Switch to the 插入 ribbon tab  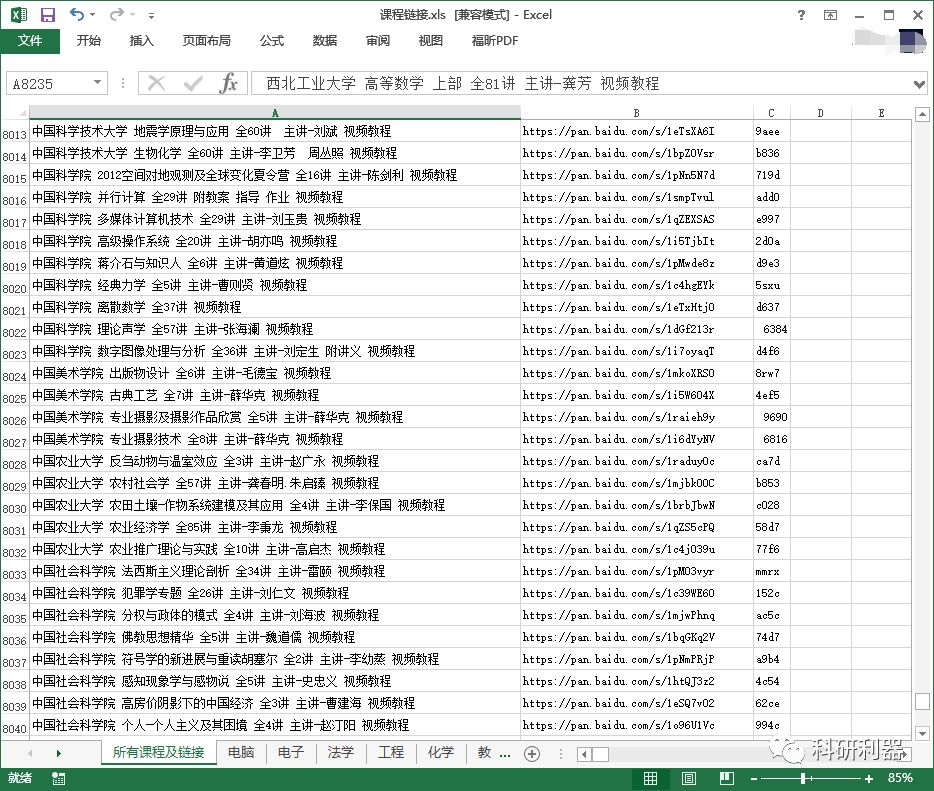141,41
